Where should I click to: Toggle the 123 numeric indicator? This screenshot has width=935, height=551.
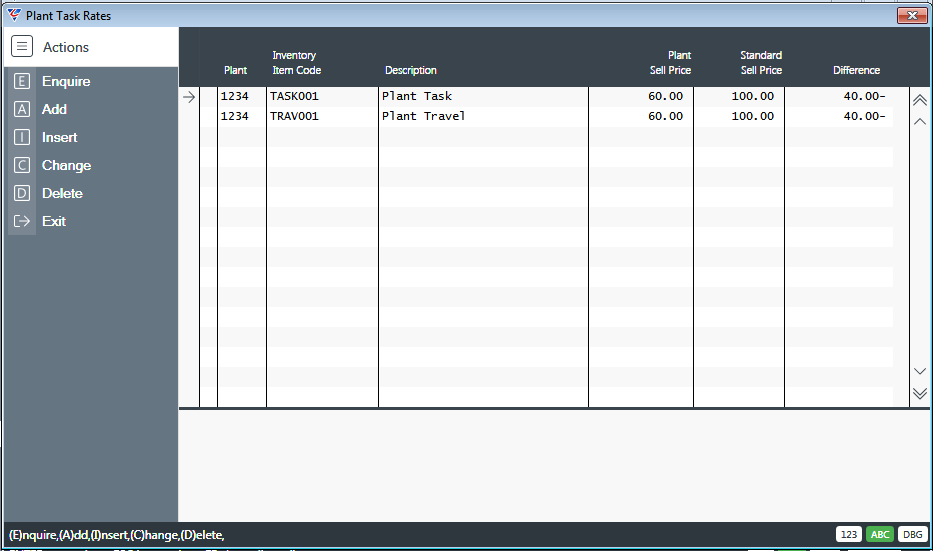[x=849, y=534]
